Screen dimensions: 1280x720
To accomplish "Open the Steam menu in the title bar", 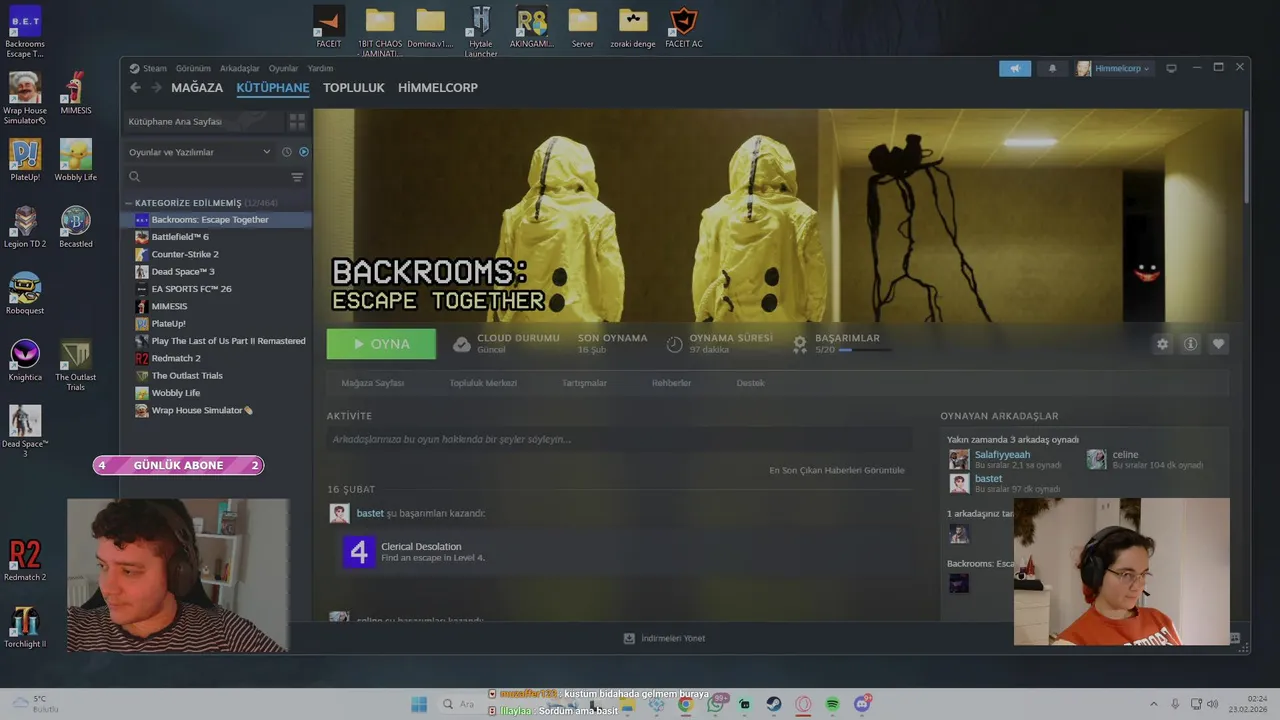I will pos(148,68).
